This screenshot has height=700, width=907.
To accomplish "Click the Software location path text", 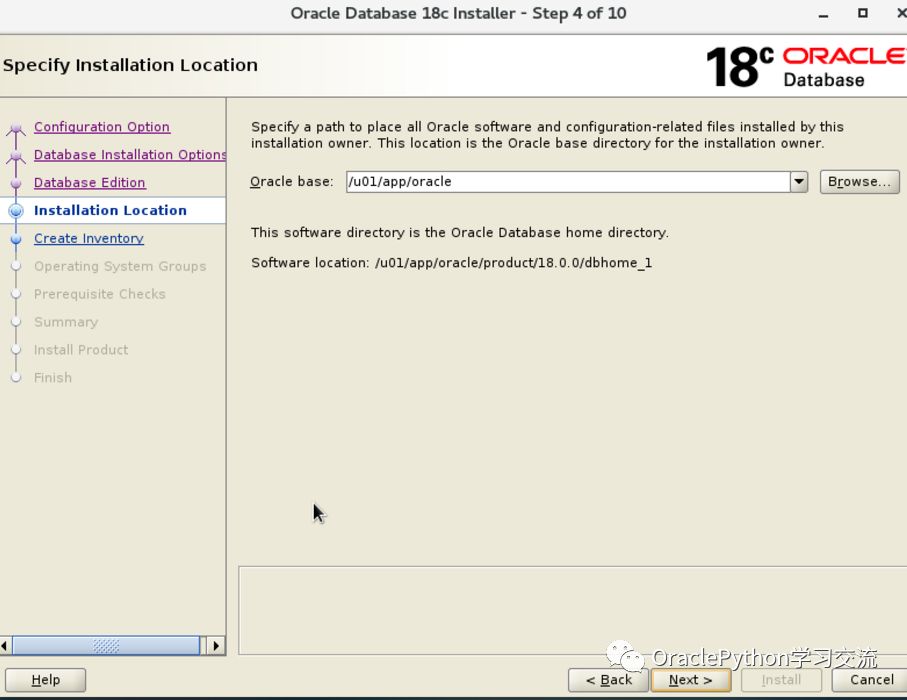I will (x=513, y=263).
